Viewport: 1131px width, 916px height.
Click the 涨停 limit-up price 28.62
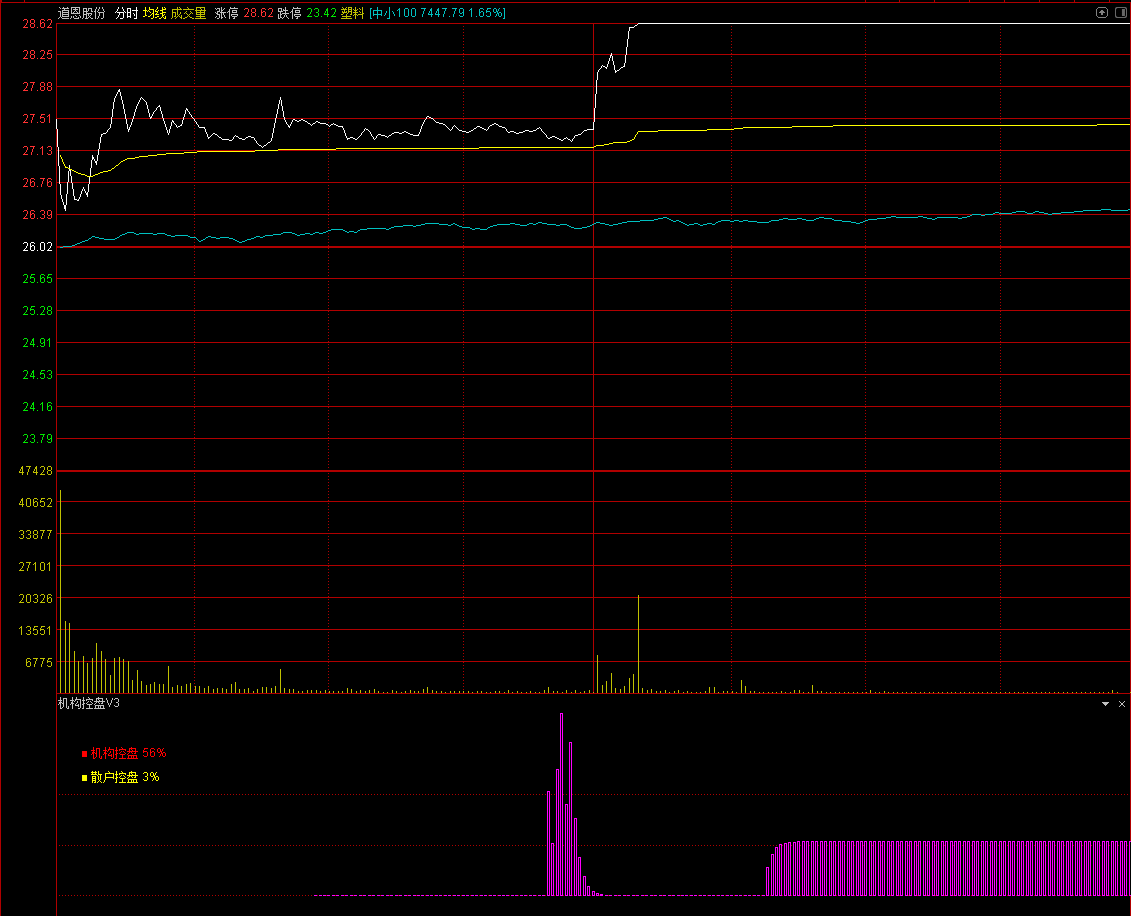click(x=258, y=13)
